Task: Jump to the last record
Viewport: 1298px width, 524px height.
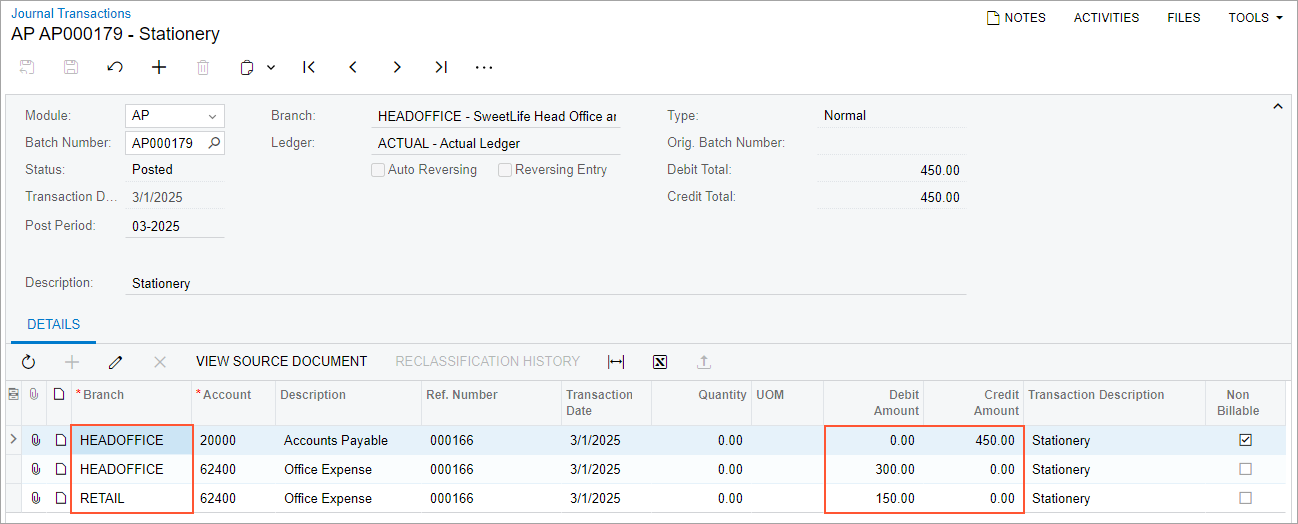Action: pos(441,68)
